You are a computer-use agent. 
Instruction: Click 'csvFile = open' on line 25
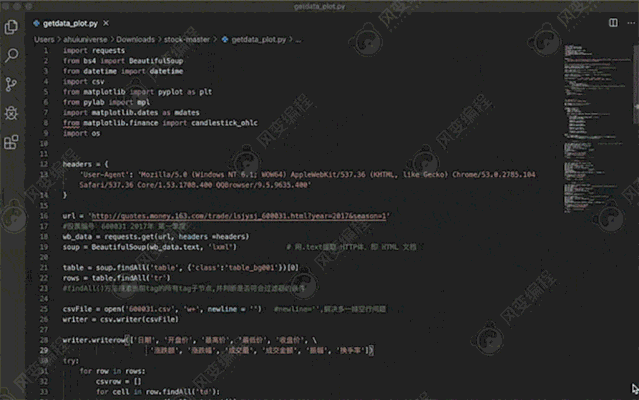[x=92, y=309]
